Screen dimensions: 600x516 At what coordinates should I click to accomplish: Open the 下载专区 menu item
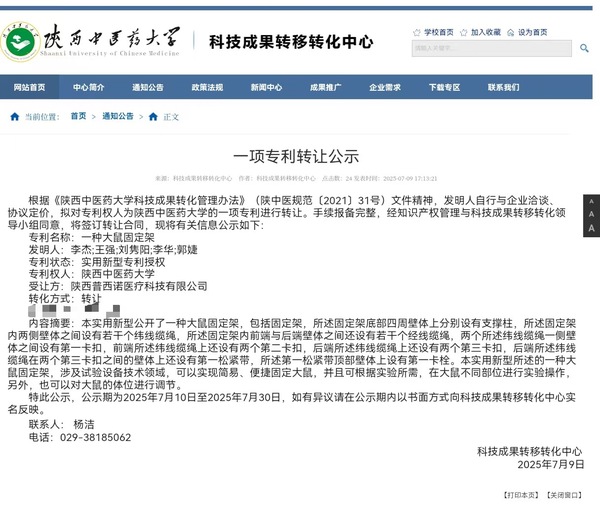point(444,87)
